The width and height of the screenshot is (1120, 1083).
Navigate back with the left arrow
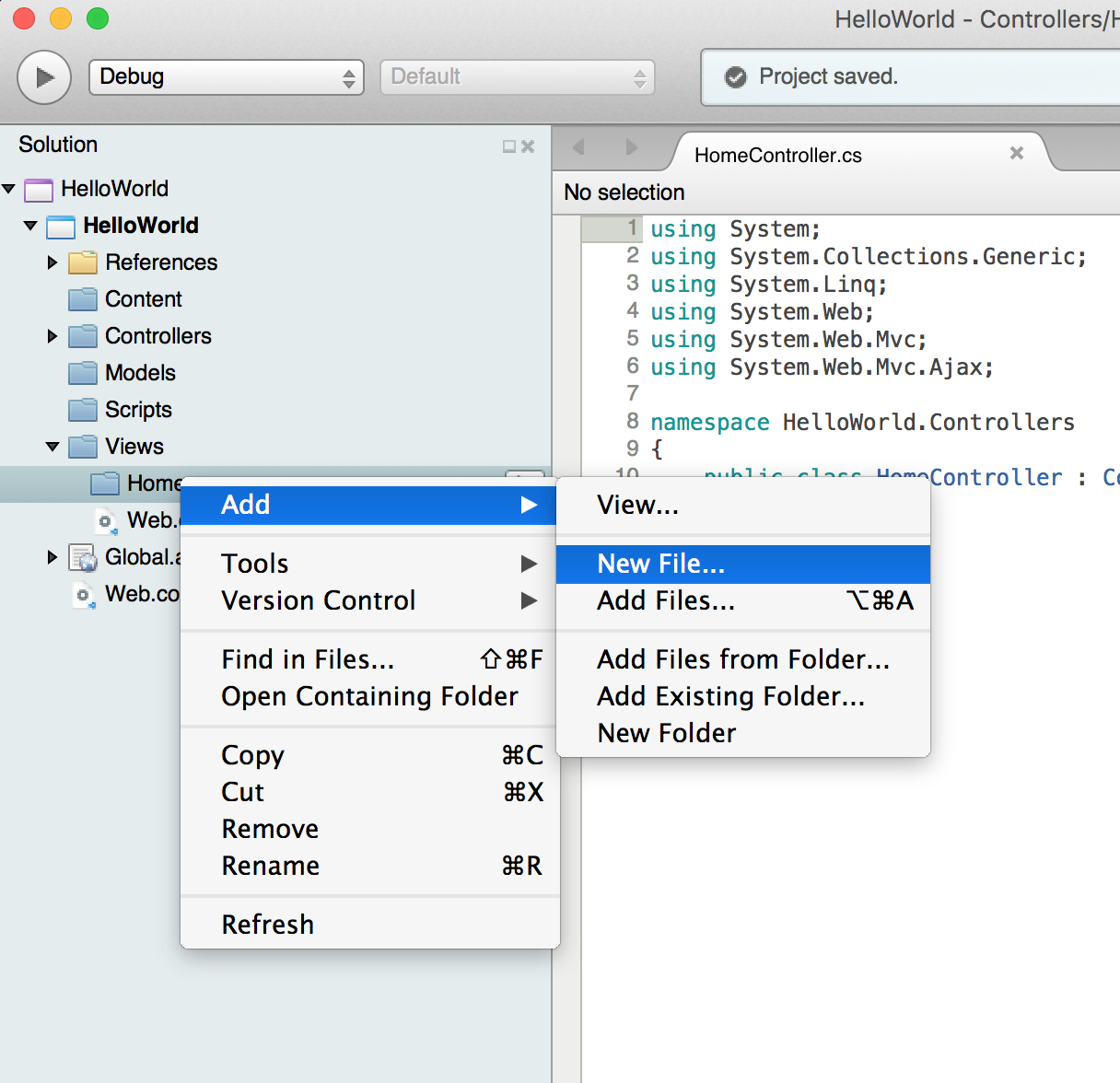[578, 147]
